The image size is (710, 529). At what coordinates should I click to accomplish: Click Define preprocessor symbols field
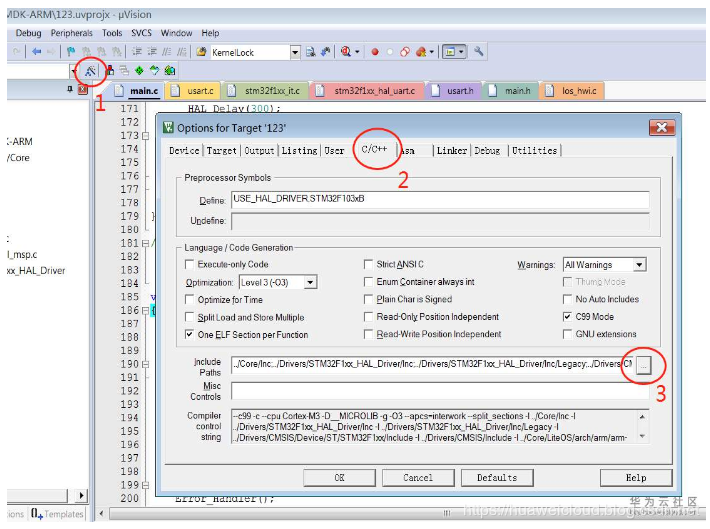pyautogui.click(x=440, y=199)
